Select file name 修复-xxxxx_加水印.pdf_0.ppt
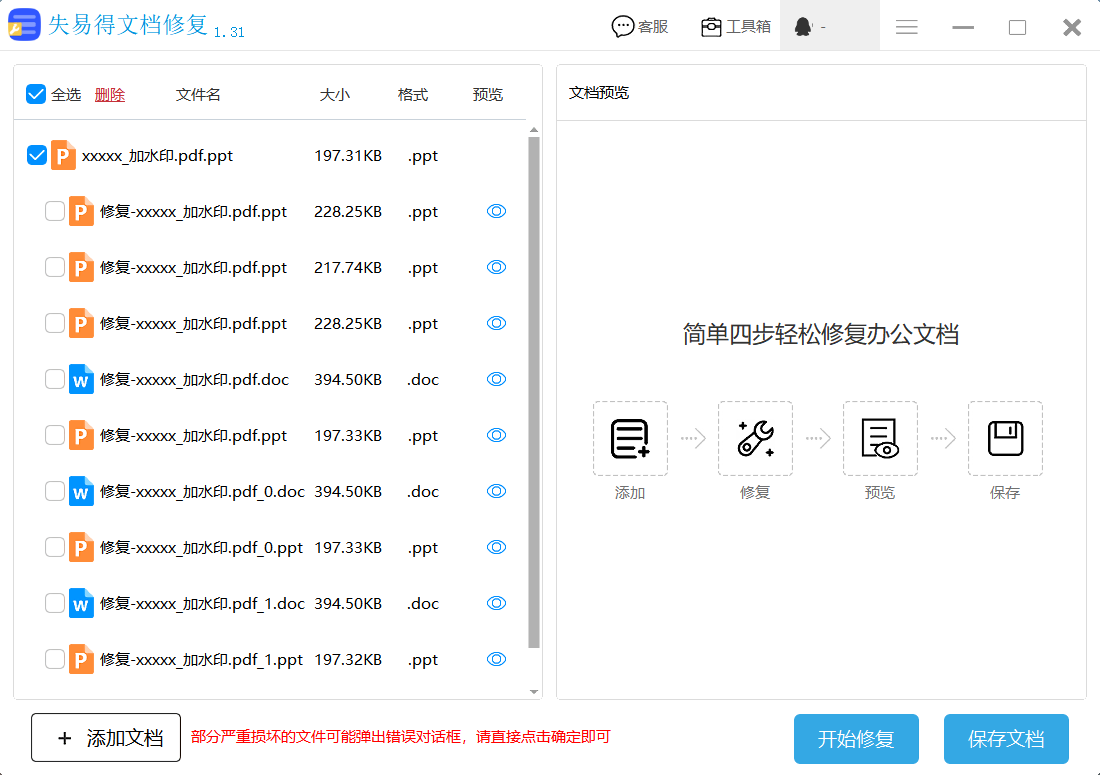 pos(201,548)
